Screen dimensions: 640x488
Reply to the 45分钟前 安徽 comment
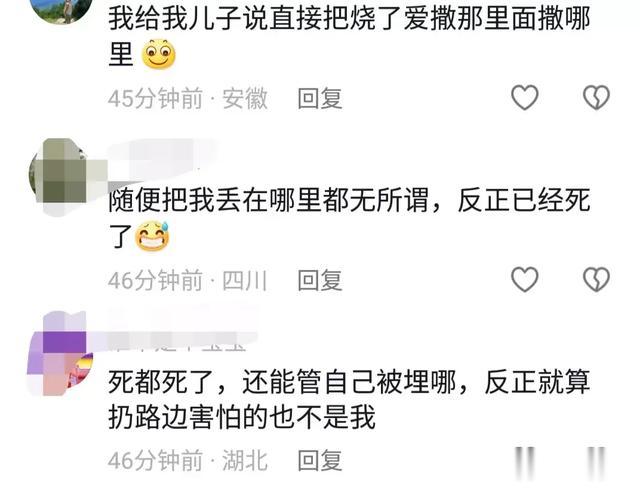click(320, 98)
